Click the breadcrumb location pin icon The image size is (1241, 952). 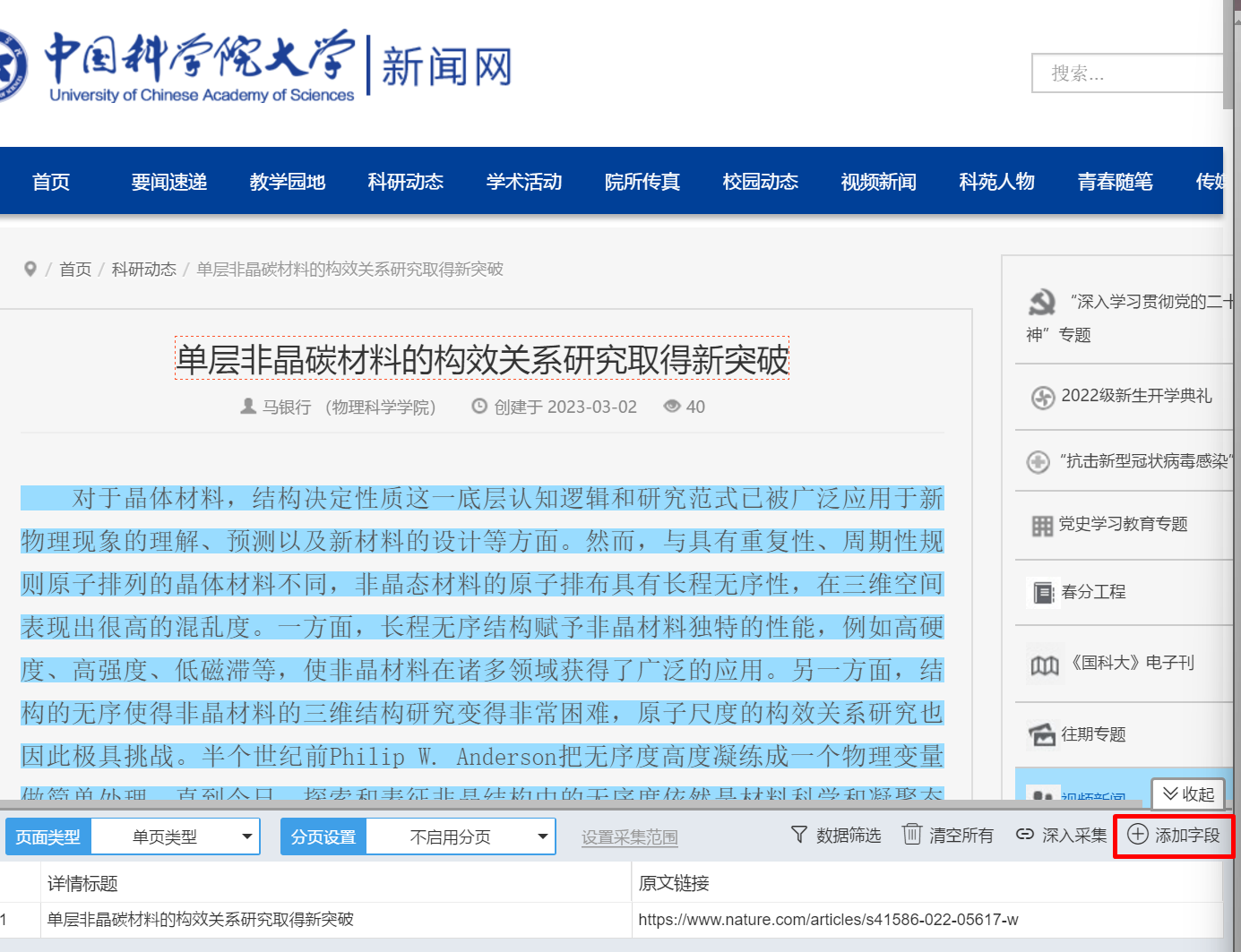30,269
